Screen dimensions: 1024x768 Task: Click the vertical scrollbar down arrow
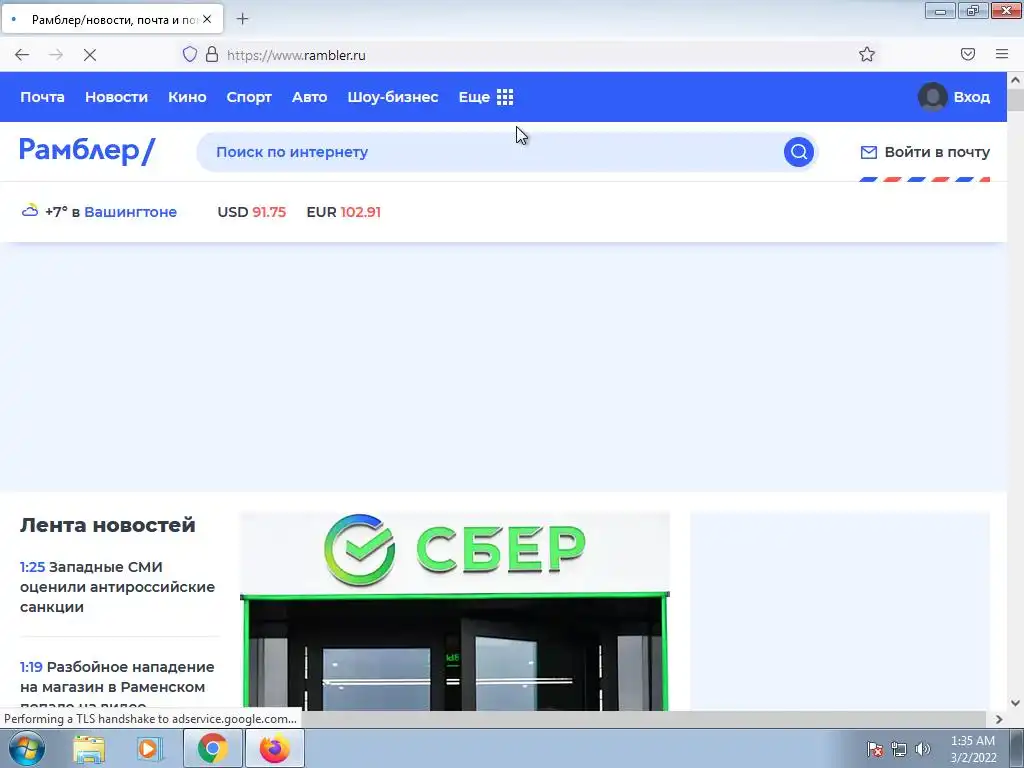1015,703
